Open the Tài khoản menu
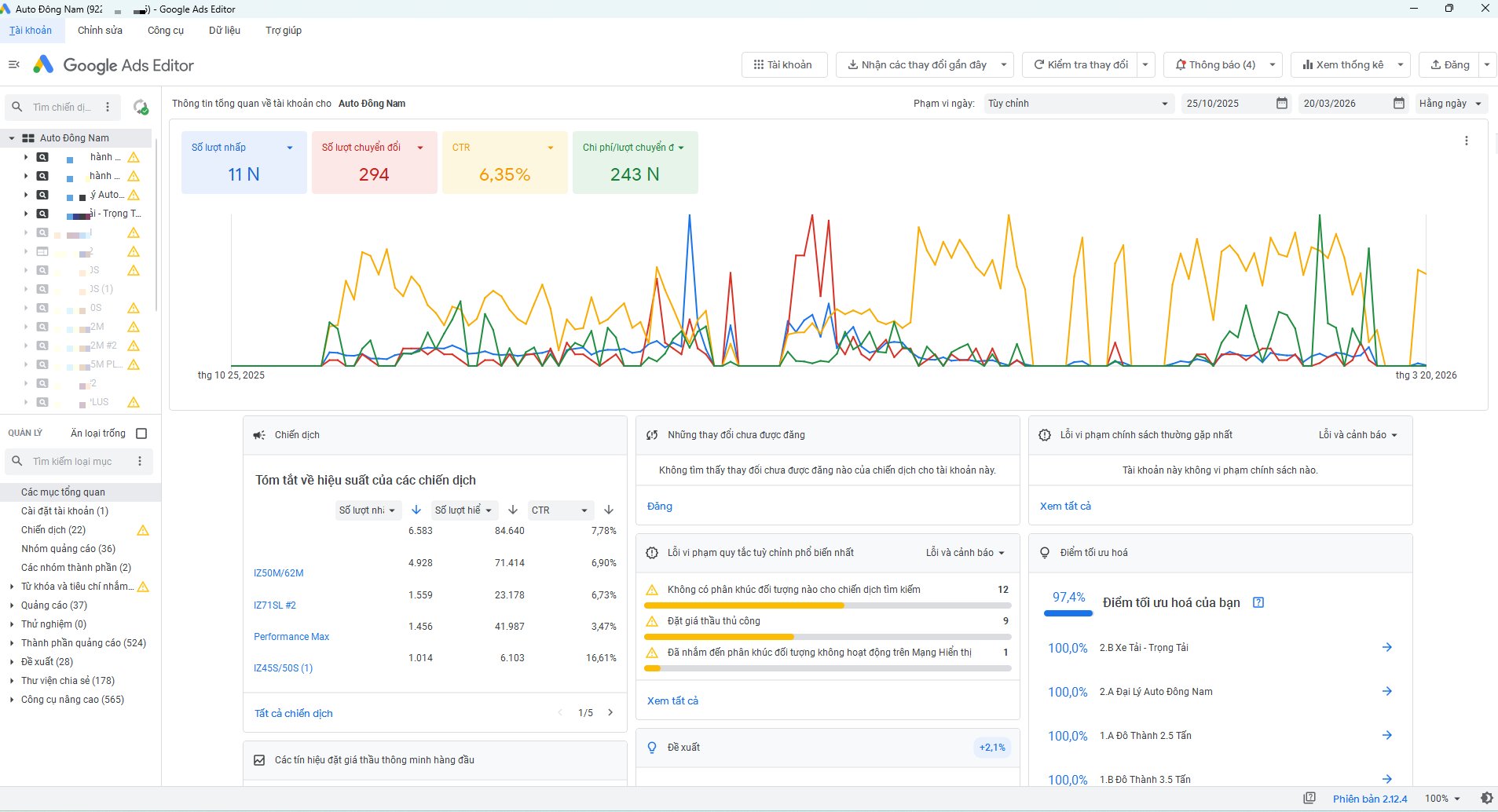This screenshot has height=812, width=1498. click(x=31, y=30)
